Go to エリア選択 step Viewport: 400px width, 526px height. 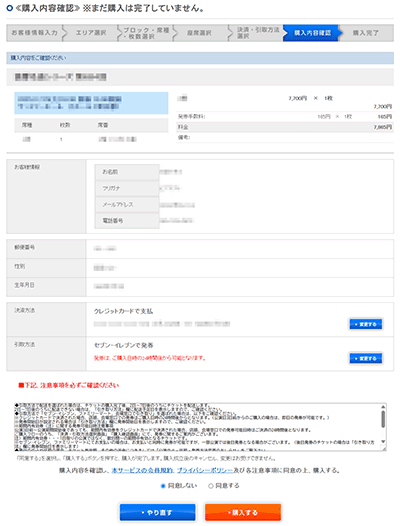(x=91, y=33)
